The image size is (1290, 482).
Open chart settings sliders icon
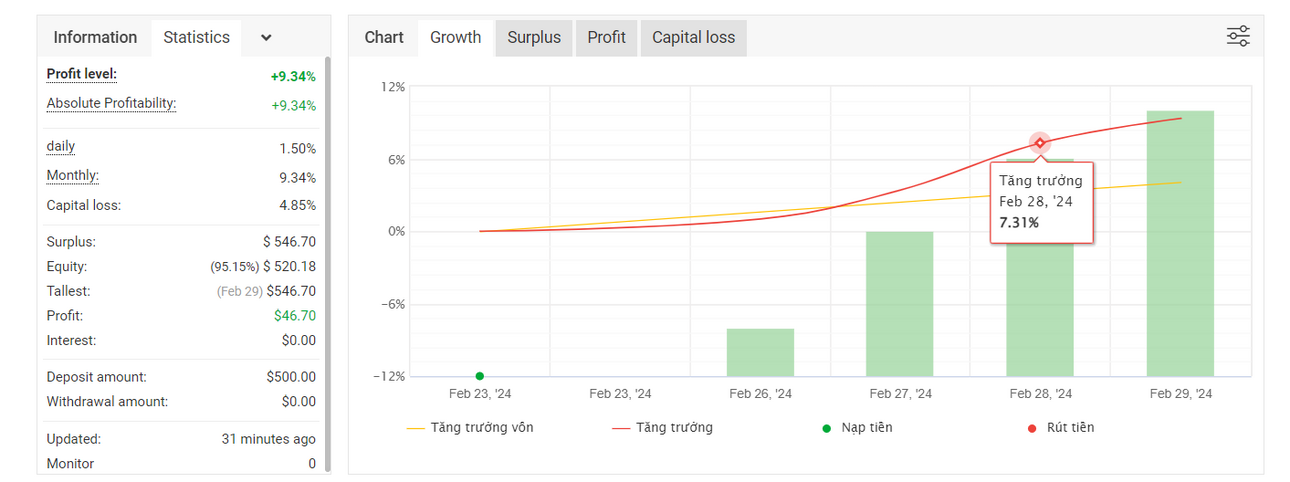pyautogui.click(x=1238, y=37)
